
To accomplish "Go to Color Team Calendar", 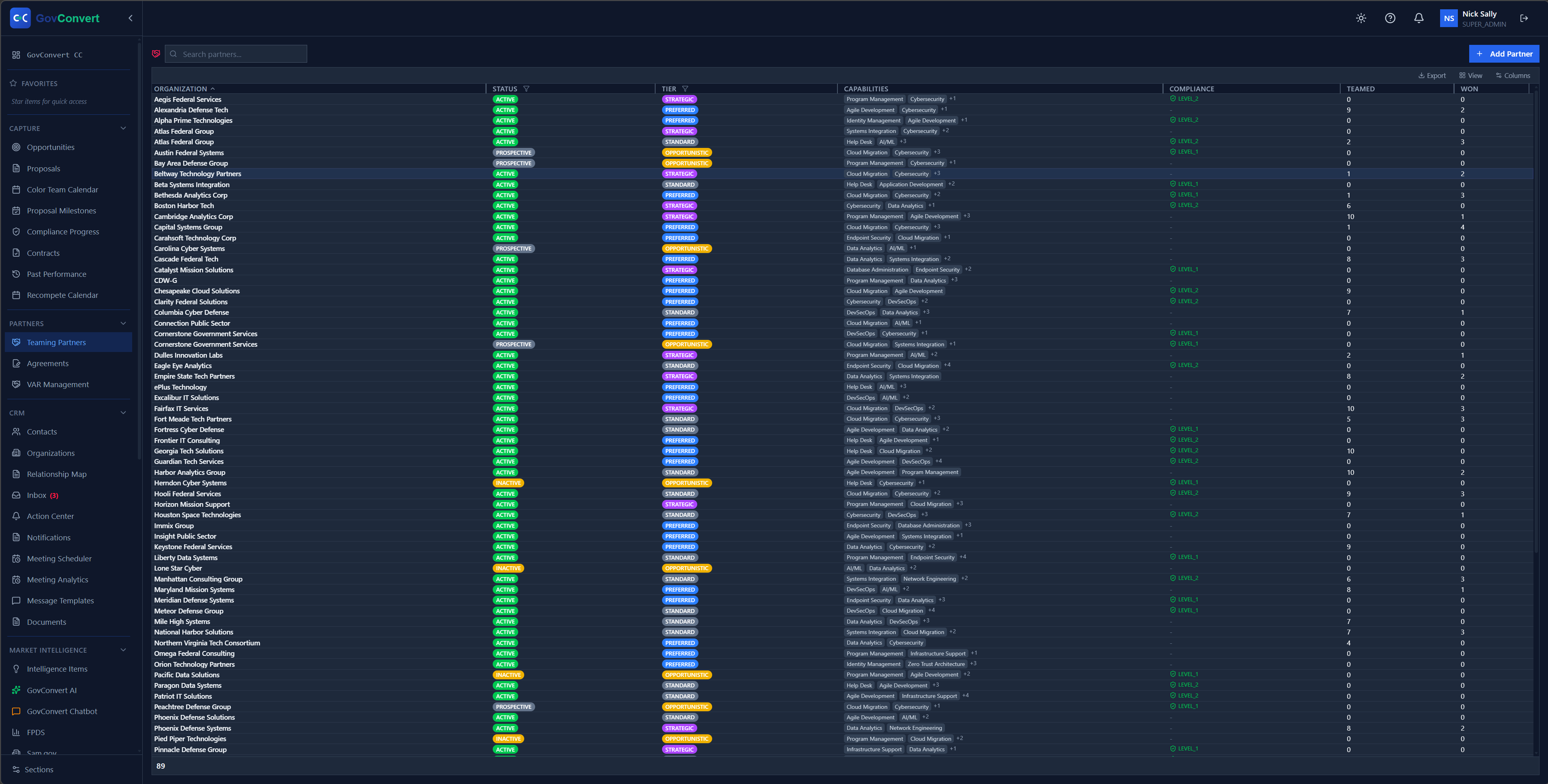I will pos(63,190).
